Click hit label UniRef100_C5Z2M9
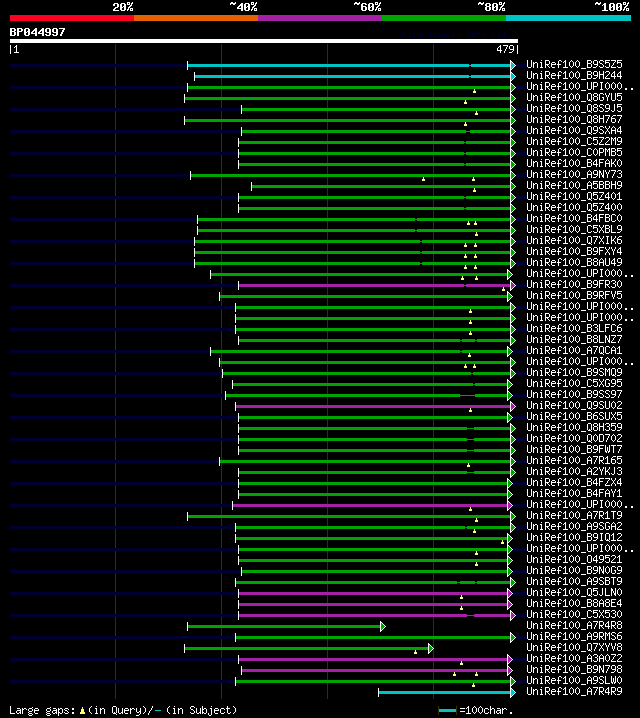The width and height of the screenshot is (640, 718). pyautogui.click(x=574, y=141)
